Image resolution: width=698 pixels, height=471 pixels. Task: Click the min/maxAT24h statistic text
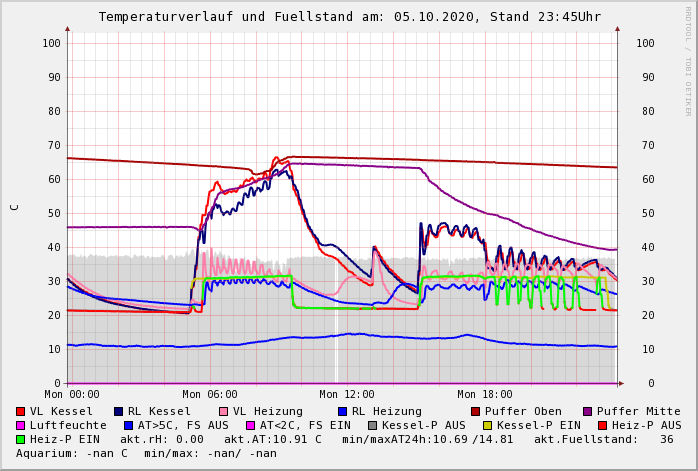click(x=427, y=439)
